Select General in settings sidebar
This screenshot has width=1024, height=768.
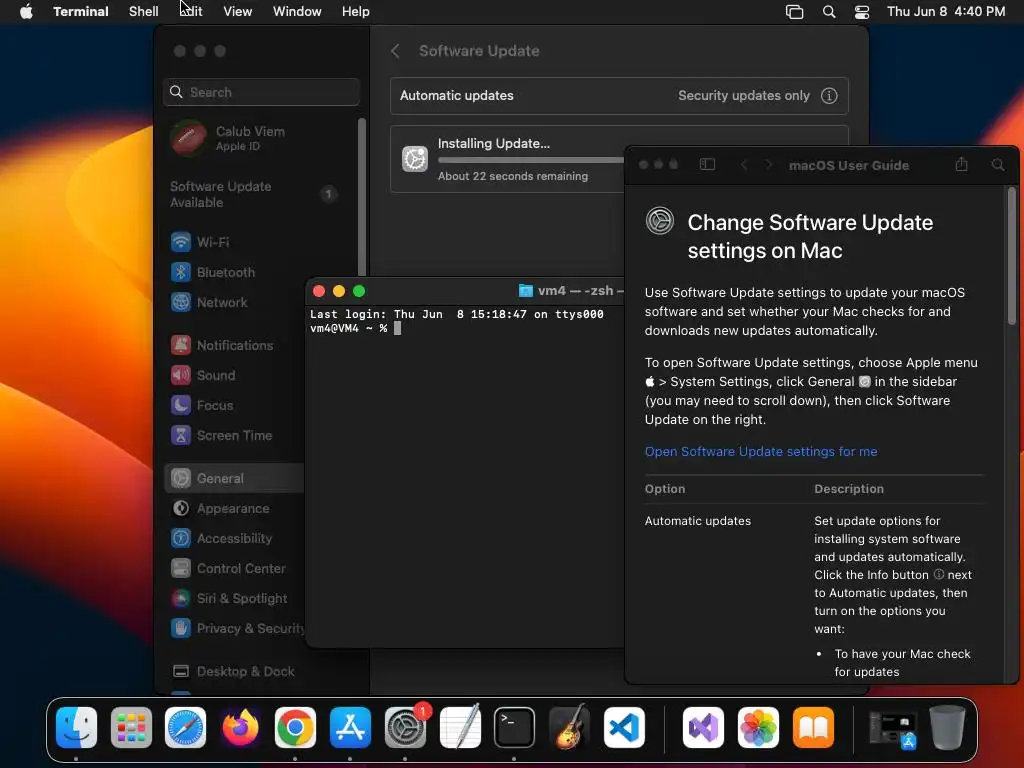point(234,478)
